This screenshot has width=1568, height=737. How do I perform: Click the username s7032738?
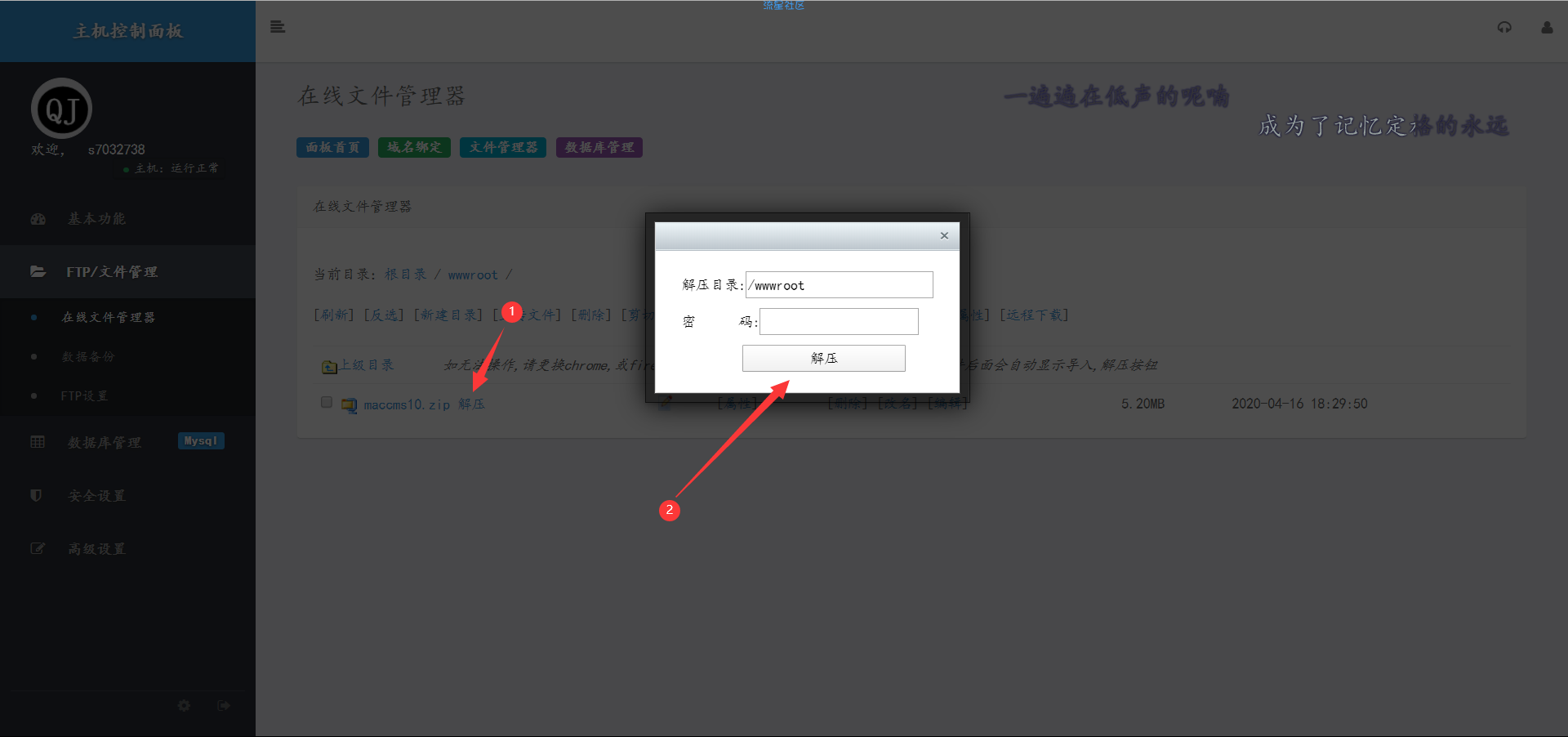[116, 150]
